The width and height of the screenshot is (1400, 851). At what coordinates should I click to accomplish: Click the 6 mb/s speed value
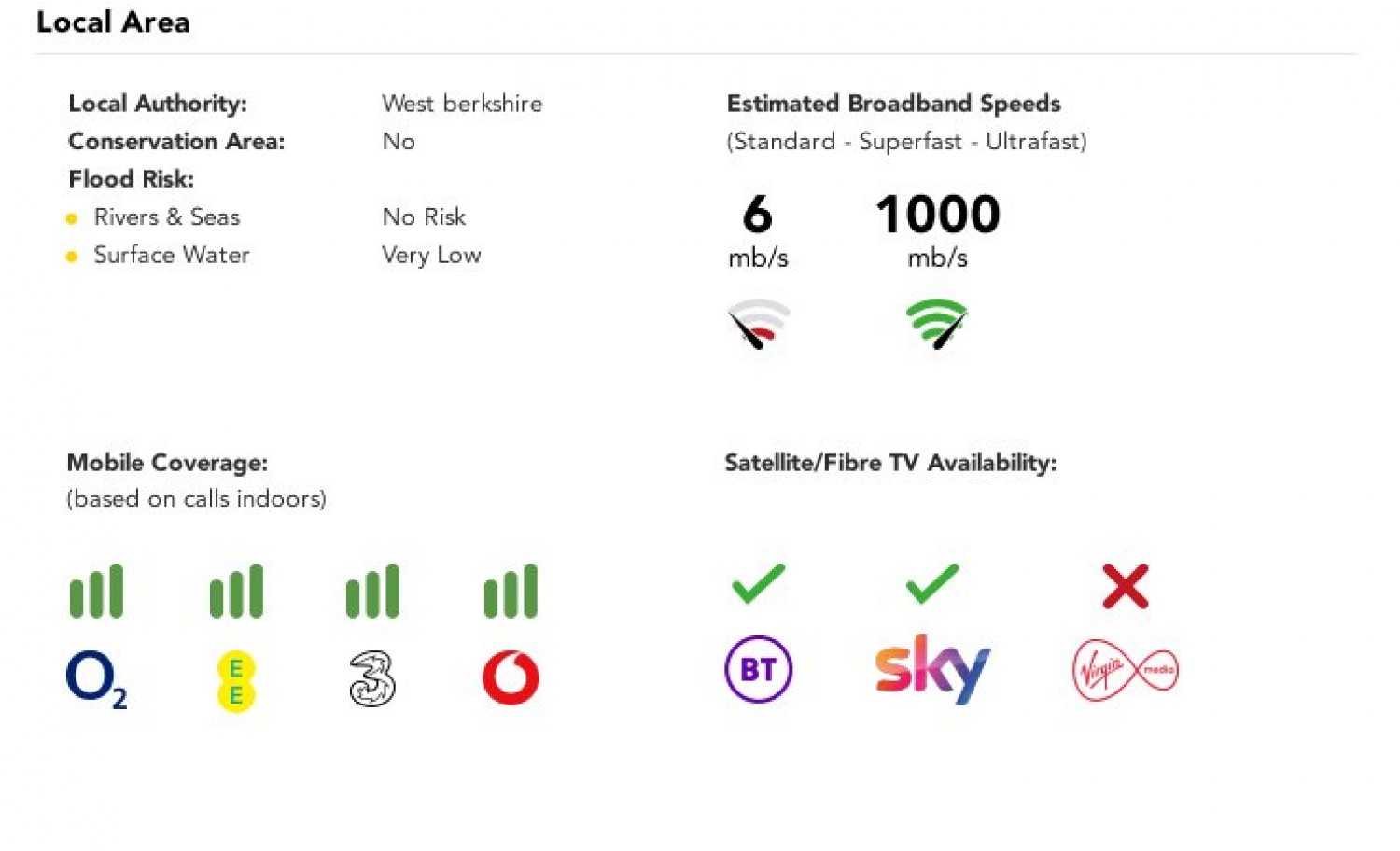[758, 230]
